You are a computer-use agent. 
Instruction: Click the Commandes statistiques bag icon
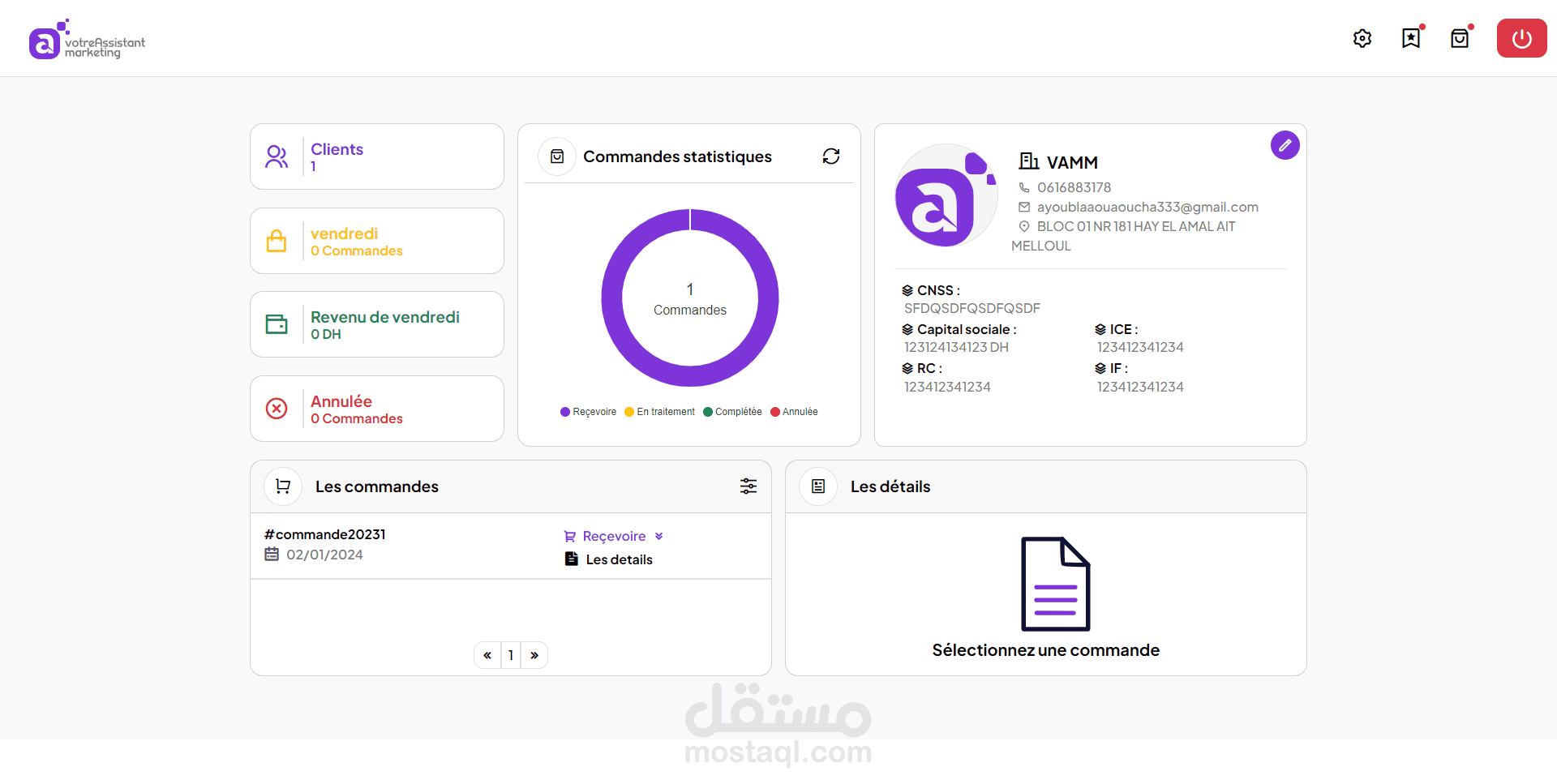pos(557,156)
